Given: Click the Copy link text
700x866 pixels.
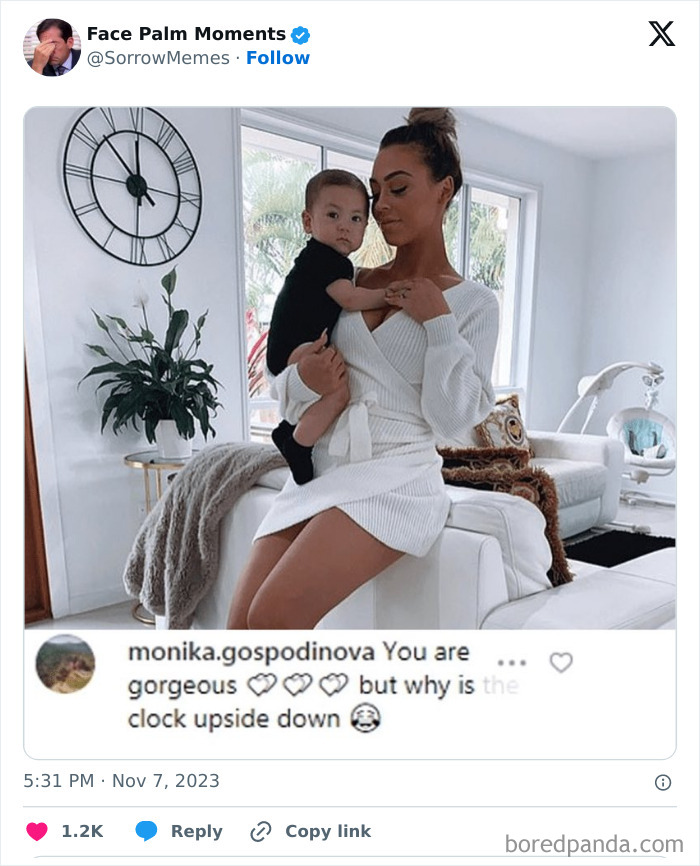Looking at the screenshot, I should point(328,831).
